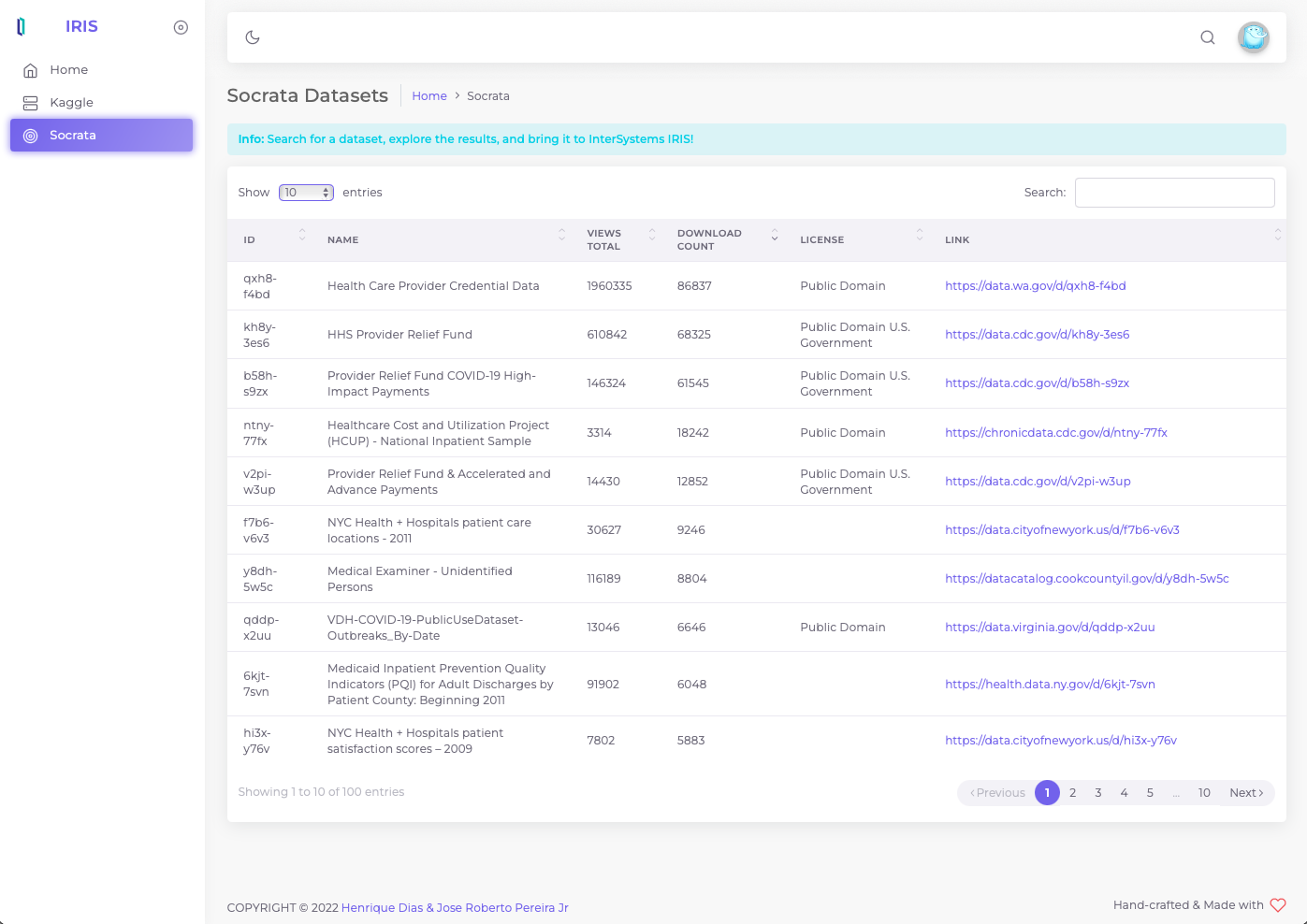Open Kaggle in the sidebar

click(x=101, y=103)
